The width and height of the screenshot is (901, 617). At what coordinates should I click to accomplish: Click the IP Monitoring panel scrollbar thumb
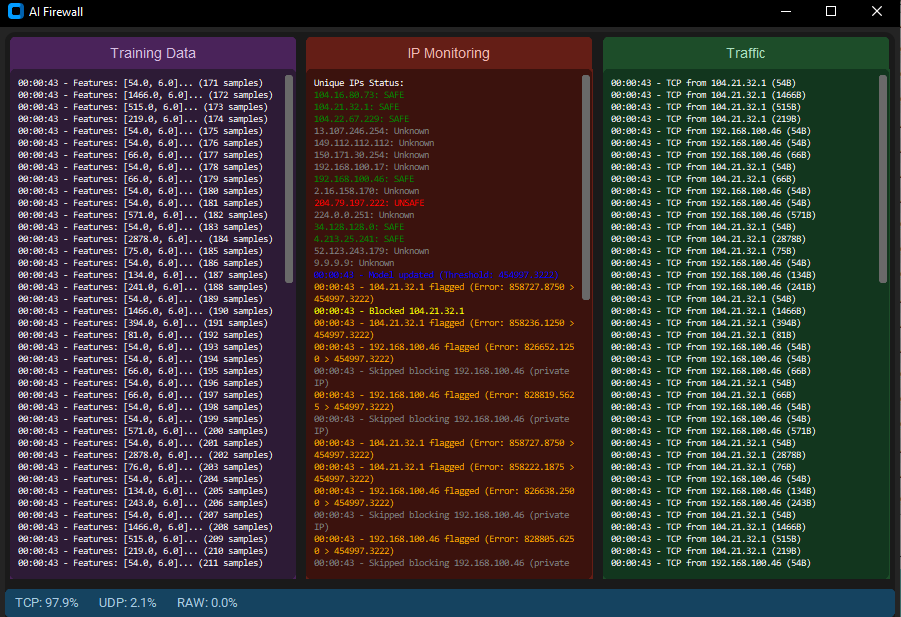pos(586,185)
